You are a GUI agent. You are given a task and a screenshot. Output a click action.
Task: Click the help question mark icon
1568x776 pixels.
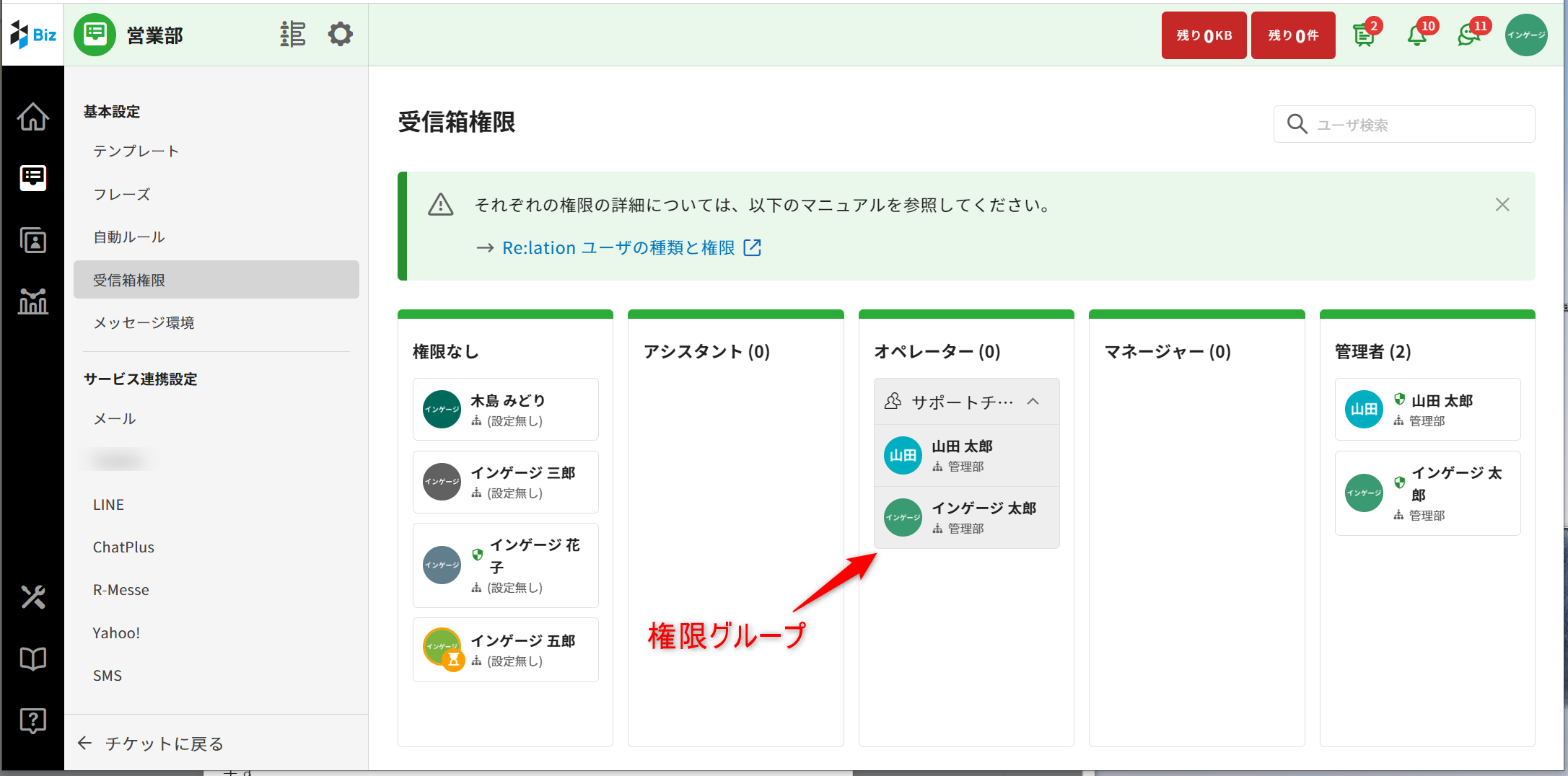click(33, 720)
